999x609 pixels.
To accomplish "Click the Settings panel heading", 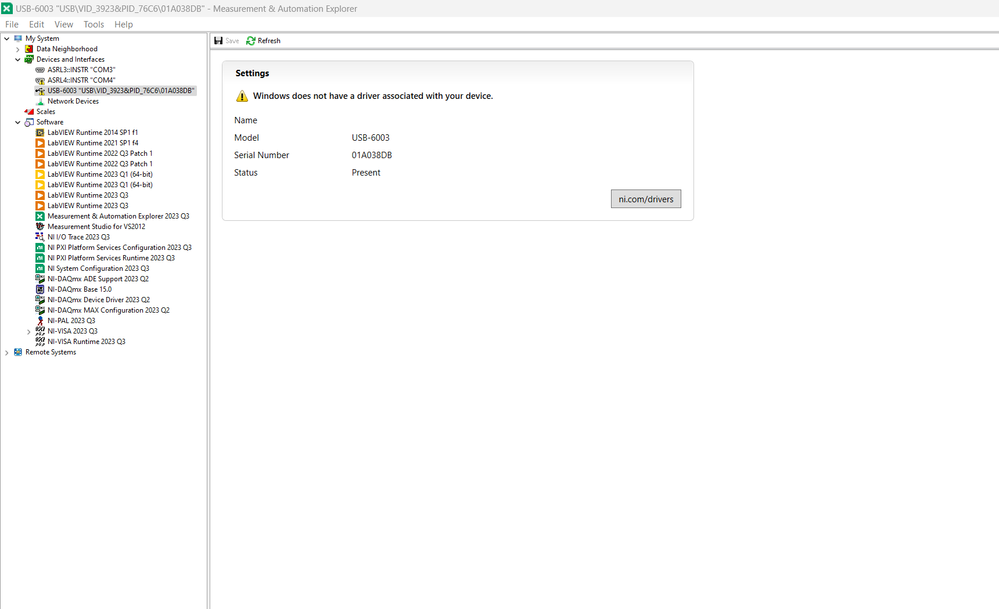I will [x=252, y=73].
